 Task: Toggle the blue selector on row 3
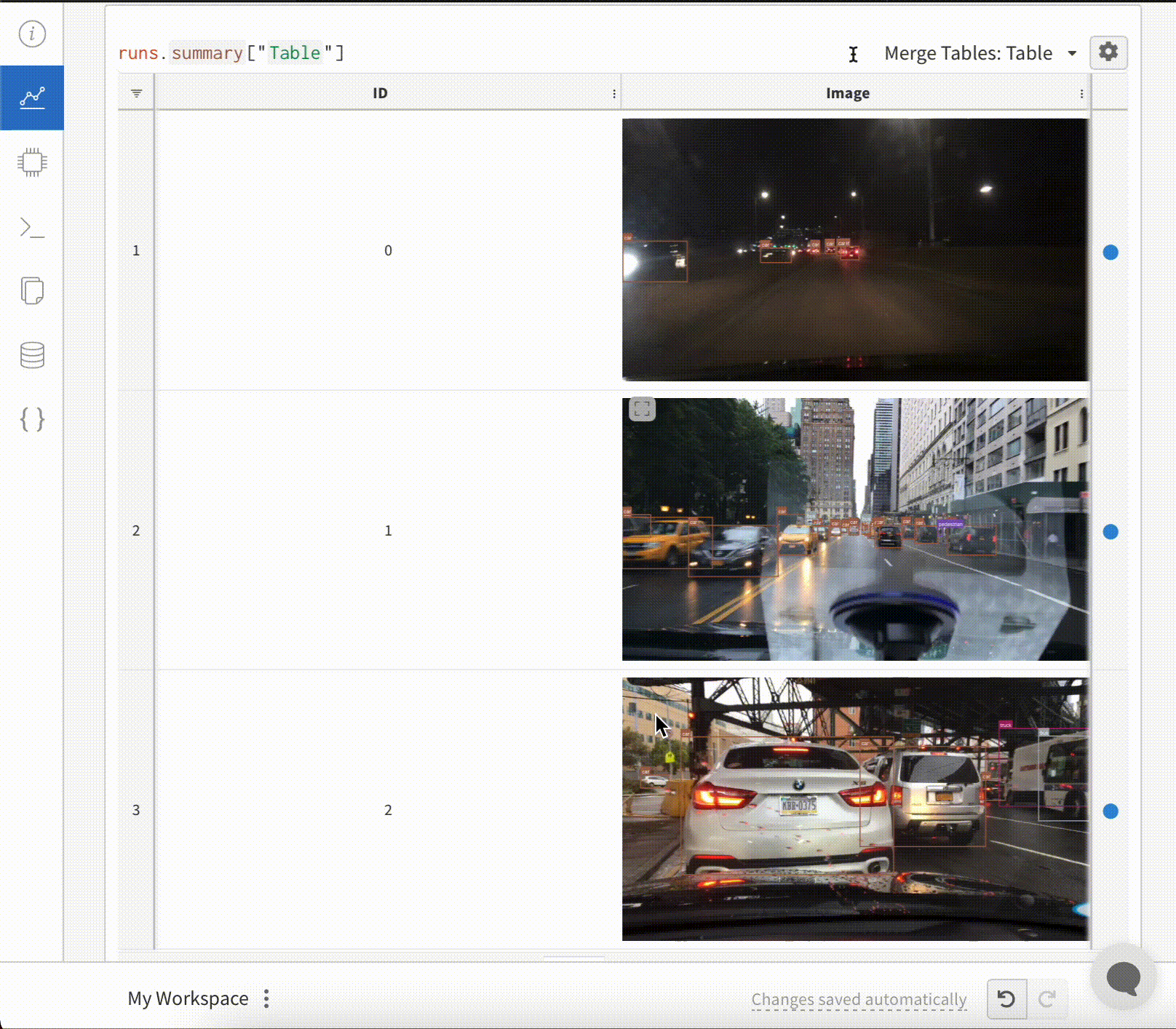(x=1111, y=809)
